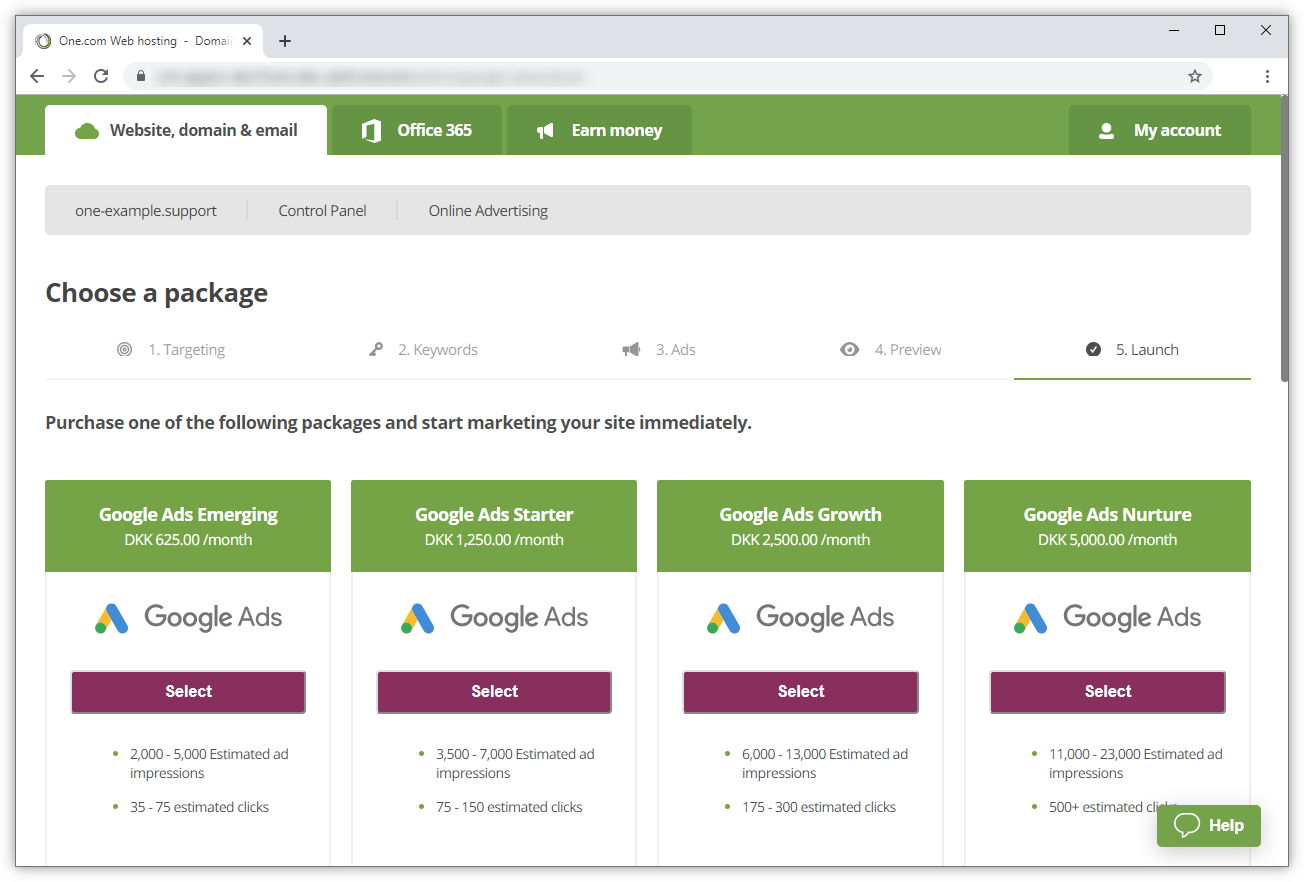Screen dimensions: 1304x882
Task: Maximize the browser window
Action: [x=1220, y=31]
